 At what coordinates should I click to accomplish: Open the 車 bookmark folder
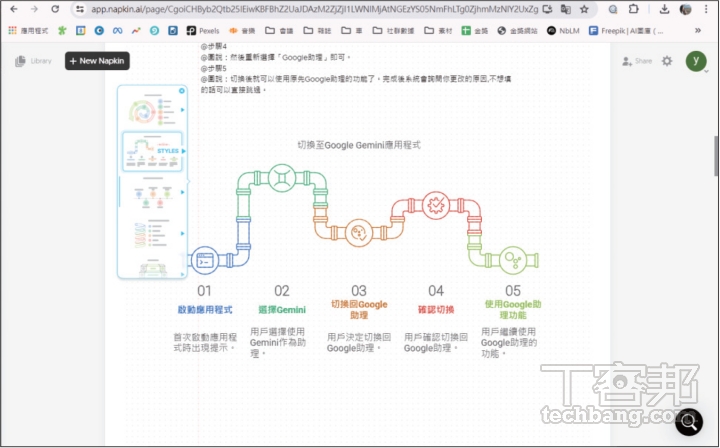coord(352,31)
